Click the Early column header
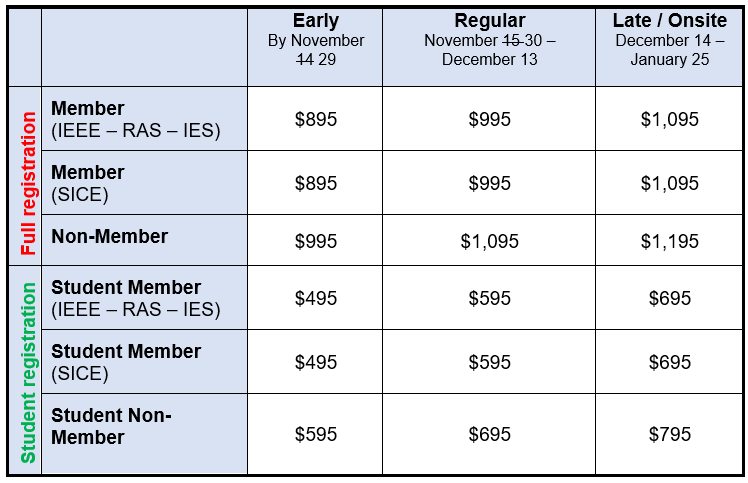The height and width of the screenshot is (483, 748). [x=316, y=21]
